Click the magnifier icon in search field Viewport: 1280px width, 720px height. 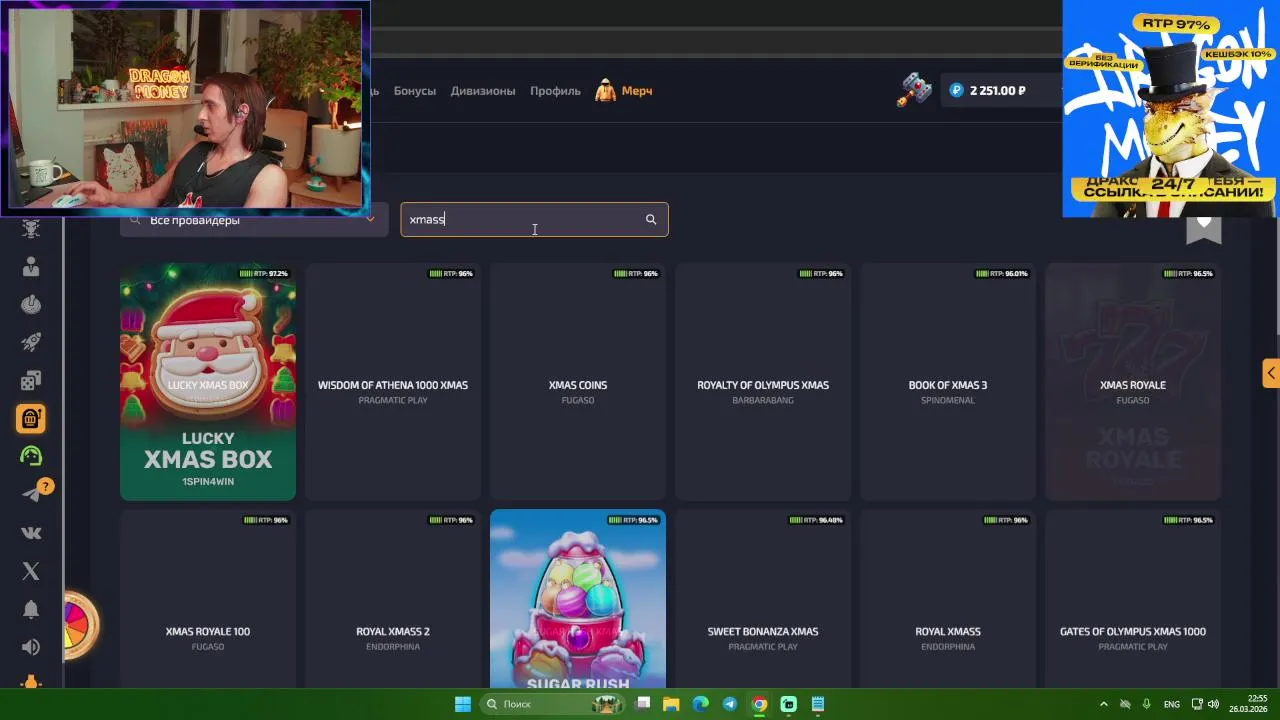(651, 220)
